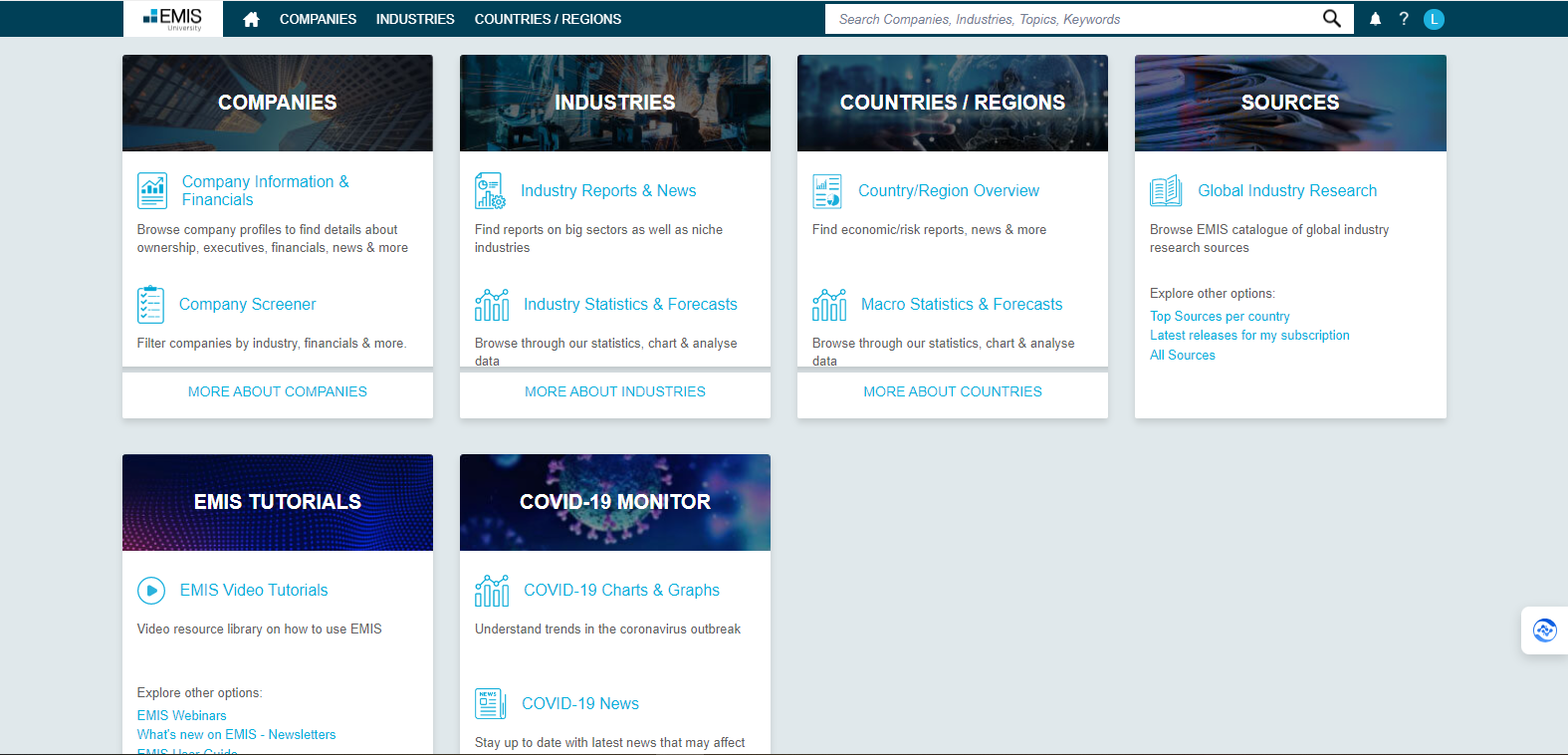Open What's new on EMIS - Newsletters
Image resolution: width=1568 pixels, height=755 pixels.
(236, 735)
